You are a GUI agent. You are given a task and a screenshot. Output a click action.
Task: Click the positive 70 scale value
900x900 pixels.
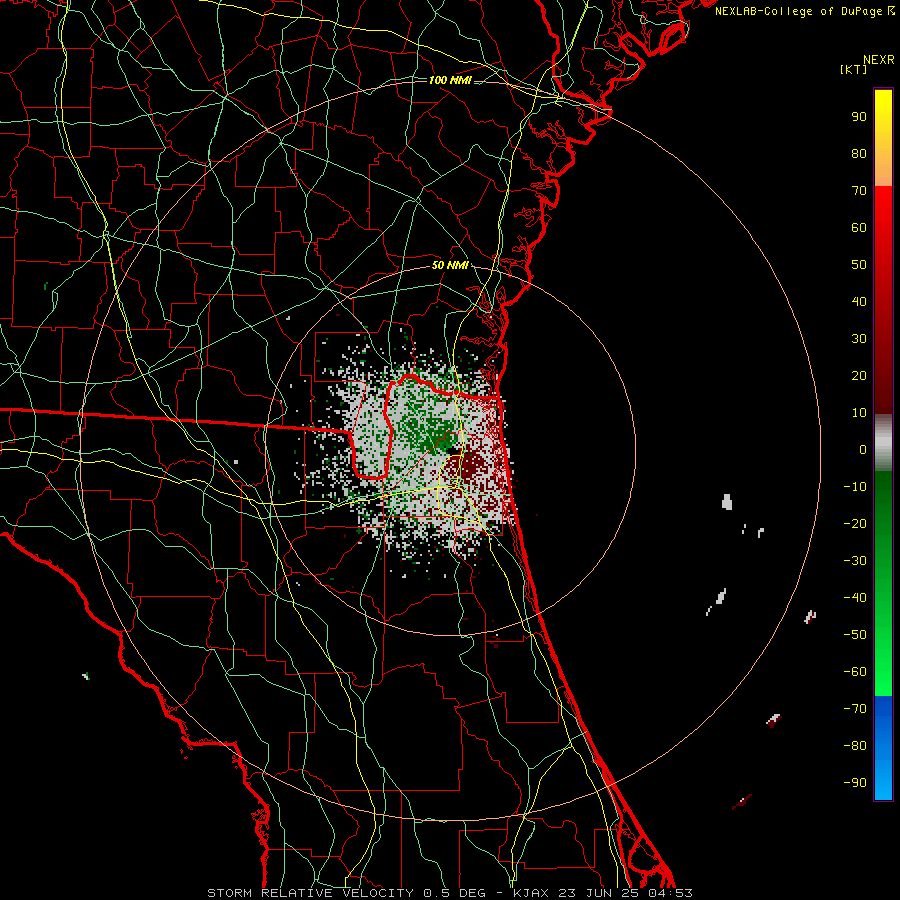click(859, 191)
